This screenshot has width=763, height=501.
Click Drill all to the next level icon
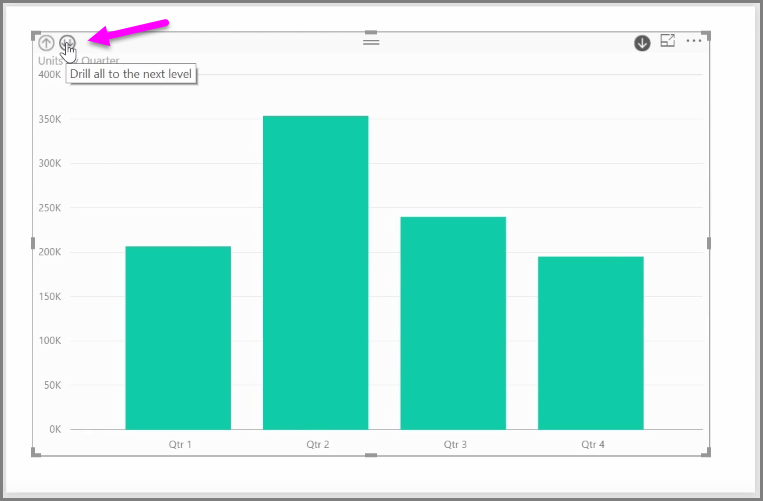click(x=67, y=43)
